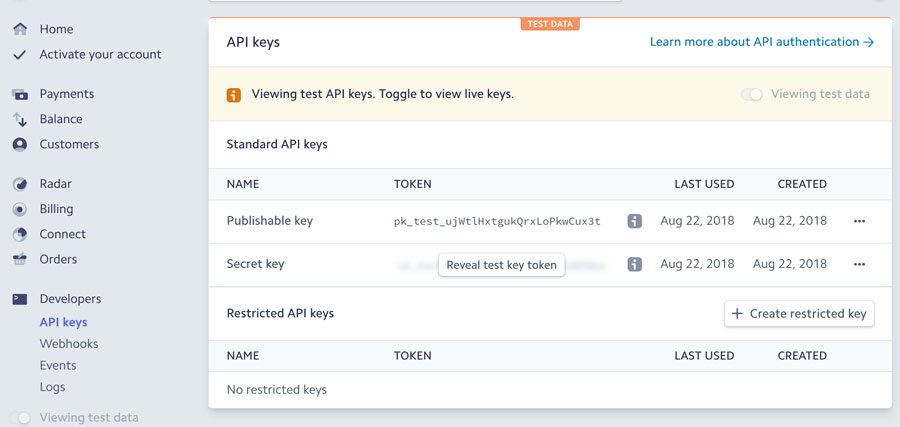Click Create restricted key button
The height and width of the screenshot is (427, 900).
(x=799, y=314)
